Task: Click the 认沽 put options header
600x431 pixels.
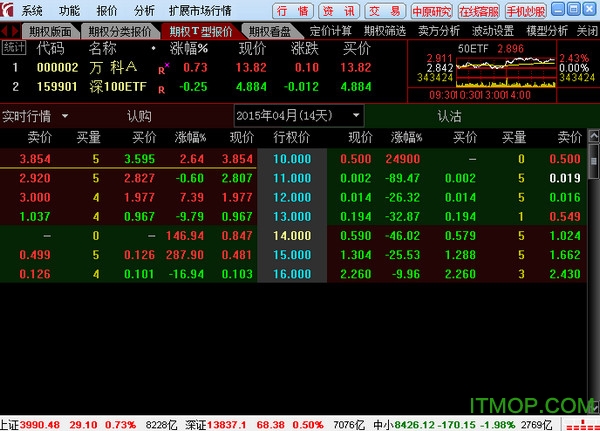Action: pos(449,116)
